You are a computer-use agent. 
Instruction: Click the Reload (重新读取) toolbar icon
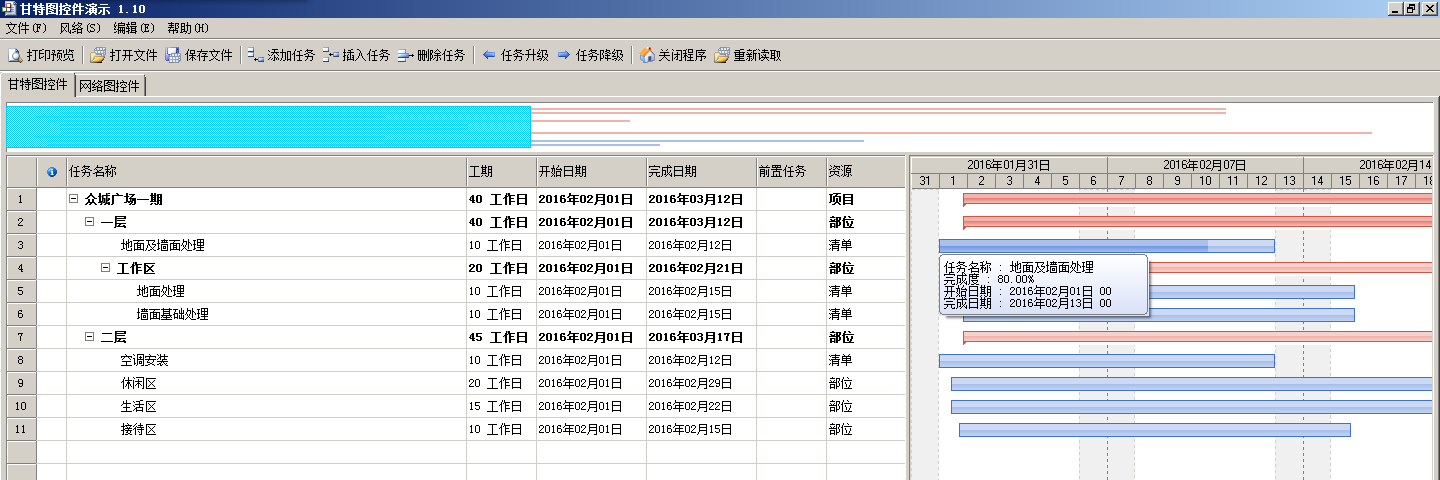(x=721, y=55)
